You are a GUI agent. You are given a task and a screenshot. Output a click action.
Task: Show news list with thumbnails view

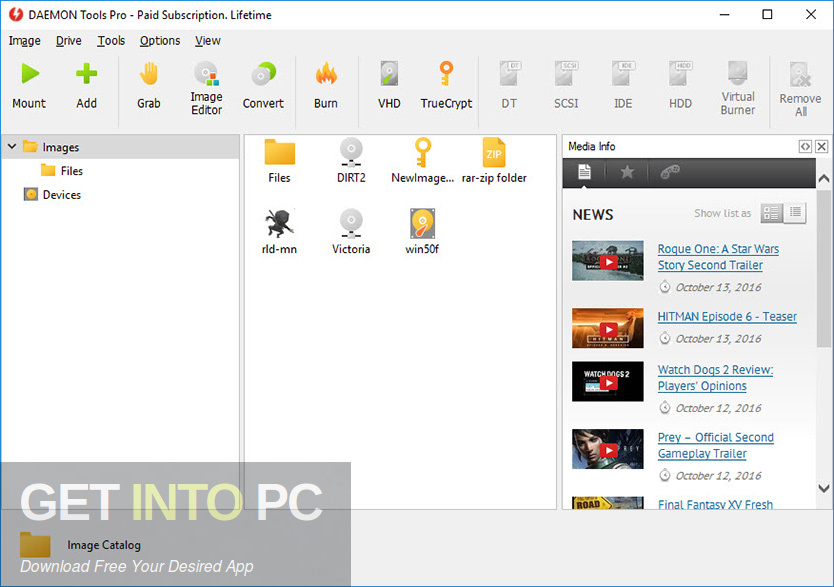(771, 213)
